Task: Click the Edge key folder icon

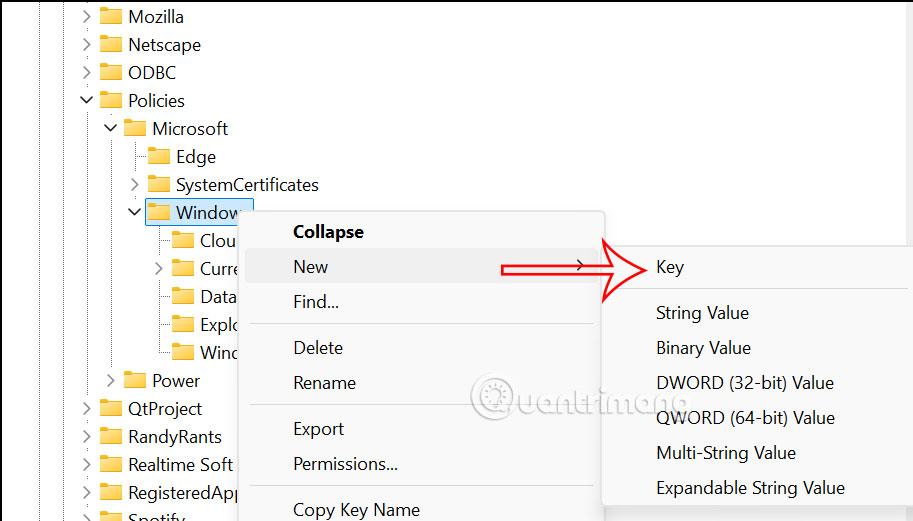Action: coord(158,156)
